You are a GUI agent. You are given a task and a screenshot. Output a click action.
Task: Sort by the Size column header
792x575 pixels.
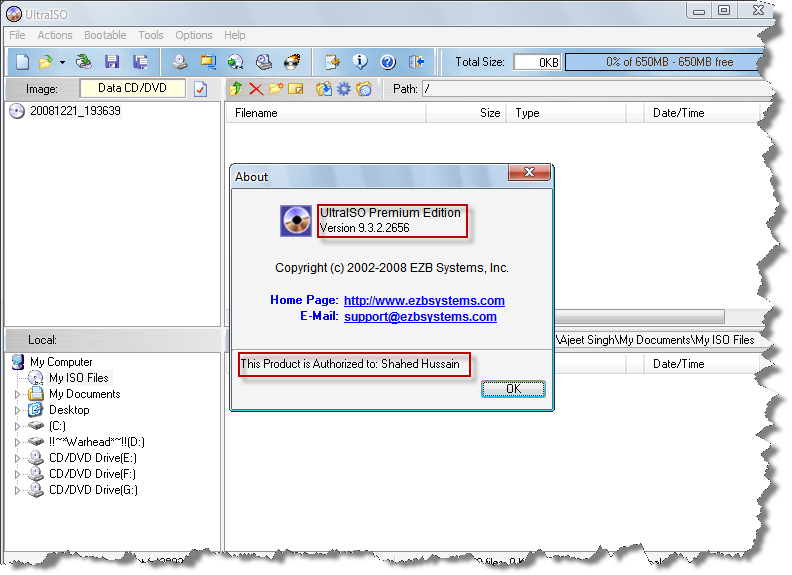tap(466, 113)
